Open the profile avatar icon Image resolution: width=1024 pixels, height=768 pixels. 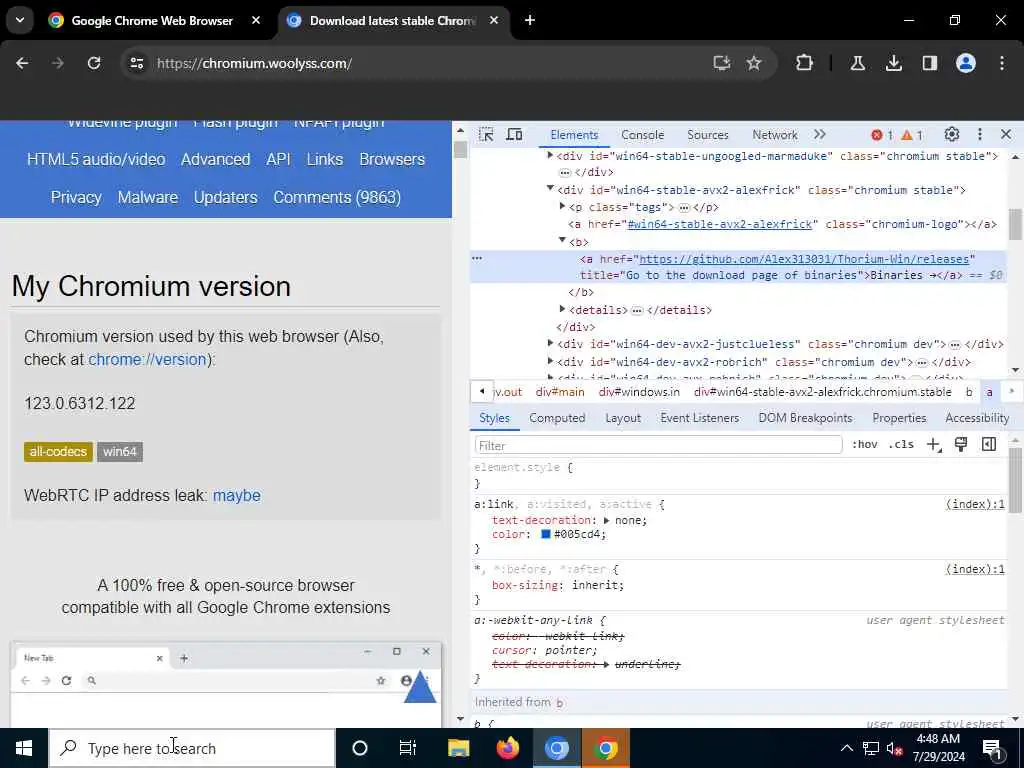tap(966, 63)
